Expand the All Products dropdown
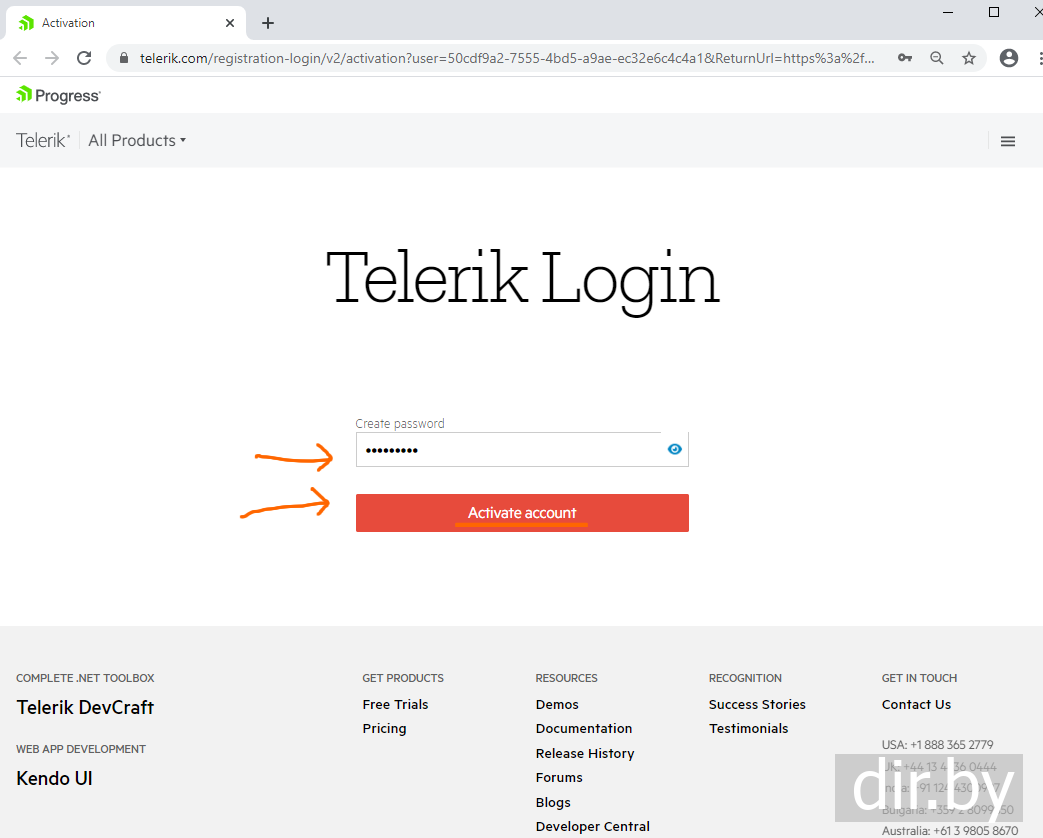The image size is (1043, 838). point(137,140)
